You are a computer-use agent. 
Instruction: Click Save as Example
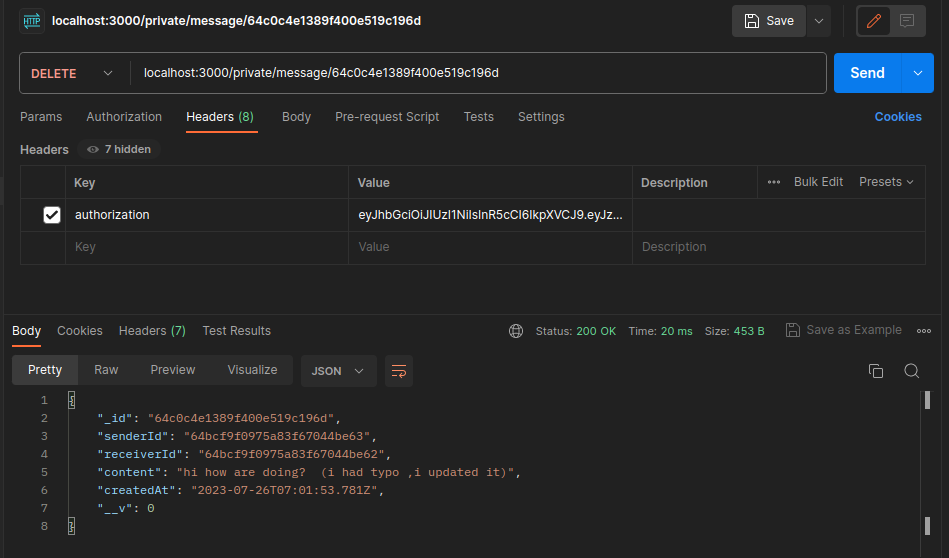point(844,330)
